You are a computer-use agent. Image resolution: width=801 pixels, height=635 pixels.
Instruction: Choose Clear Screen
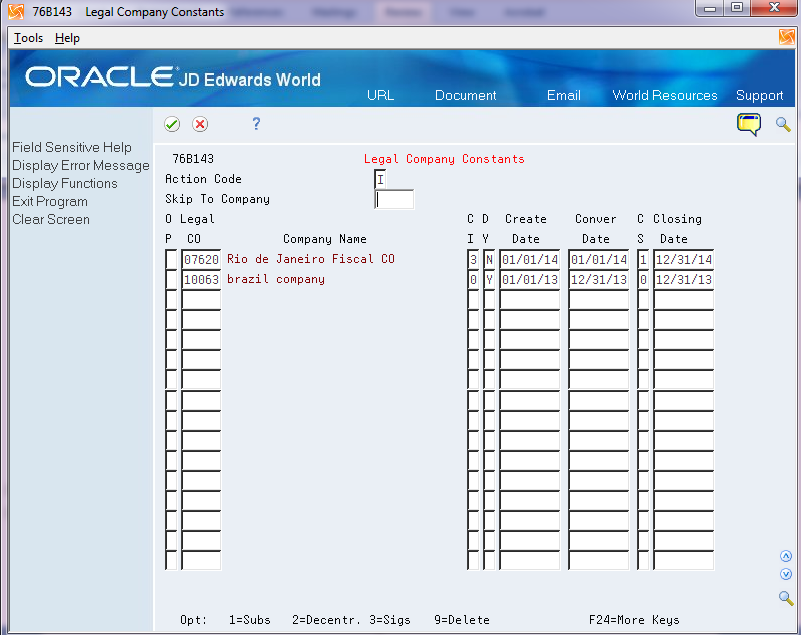(x=51, y=219)
